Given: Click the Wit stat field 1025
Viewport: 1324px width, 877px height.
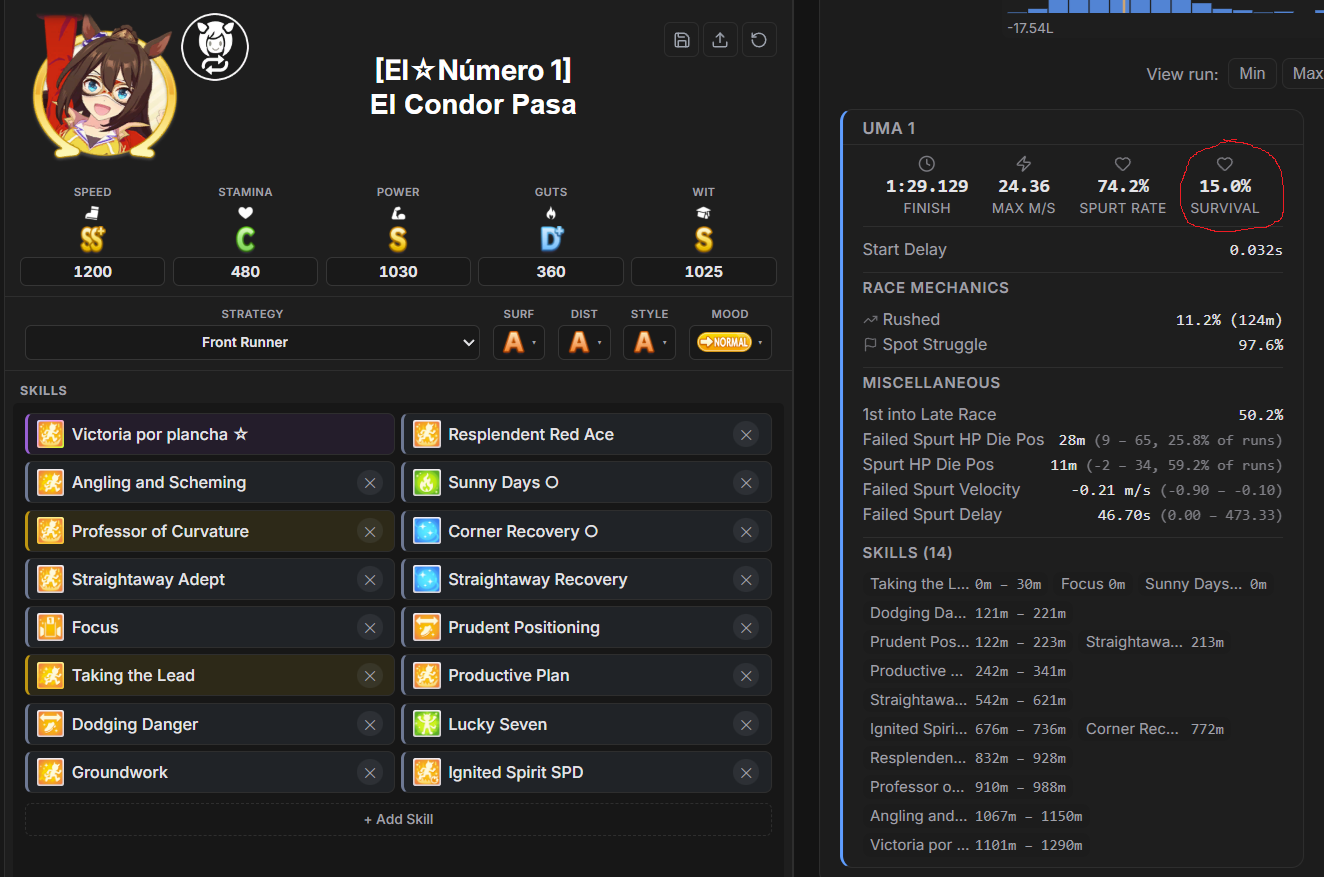Looking at the screenshot, I should tap(704, 271).
